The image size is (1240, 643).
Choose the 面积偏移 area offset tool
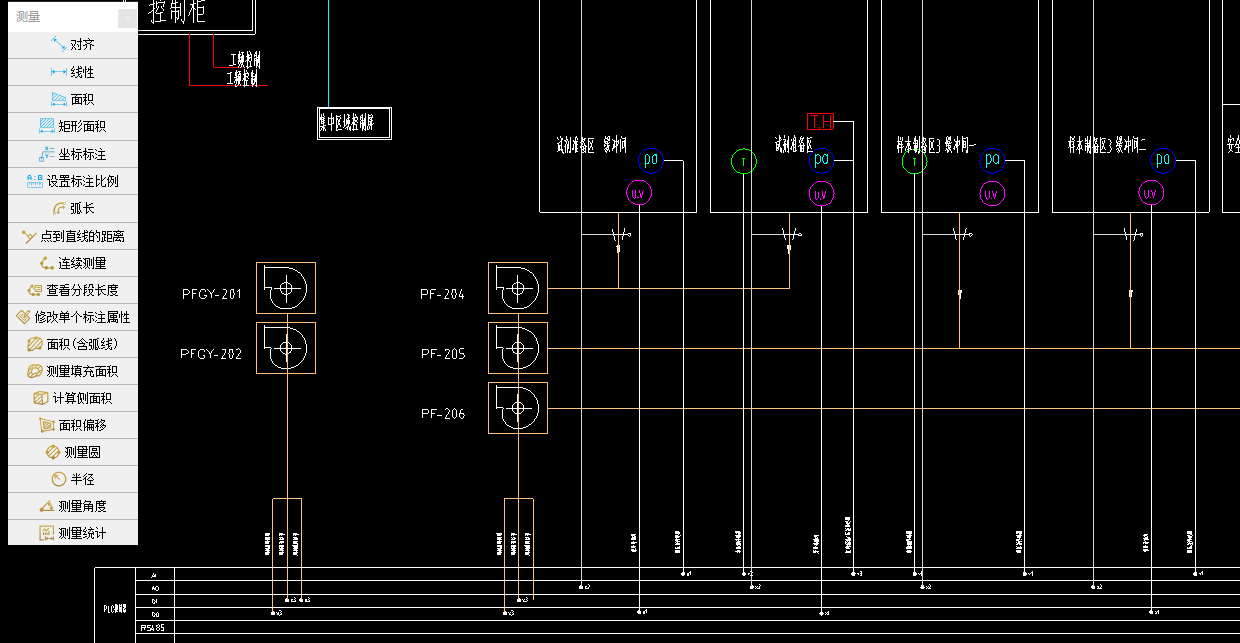[x=72, y=425]
